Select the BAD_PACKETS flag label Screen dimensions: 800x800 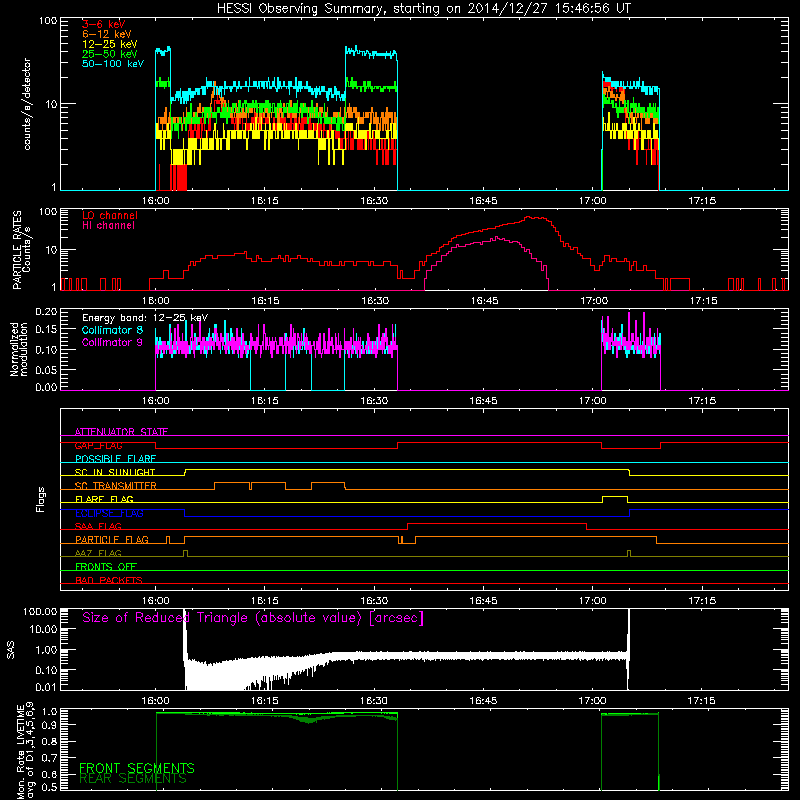pos(109,581)
